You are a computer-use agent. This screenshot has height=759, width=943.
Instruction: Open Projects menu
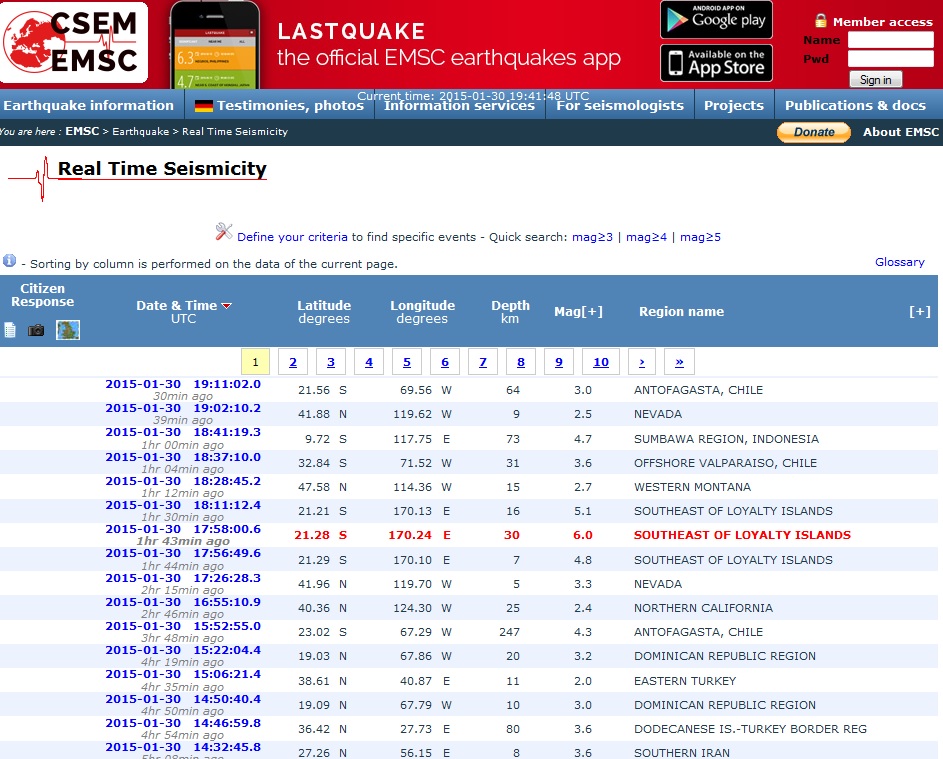click(734, 105)
